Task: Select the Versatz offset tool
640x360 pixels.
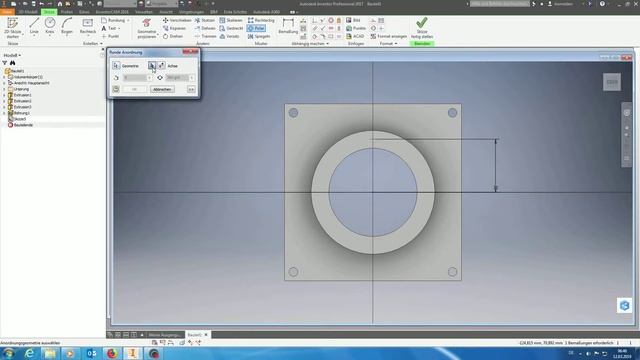Action: 229,36
